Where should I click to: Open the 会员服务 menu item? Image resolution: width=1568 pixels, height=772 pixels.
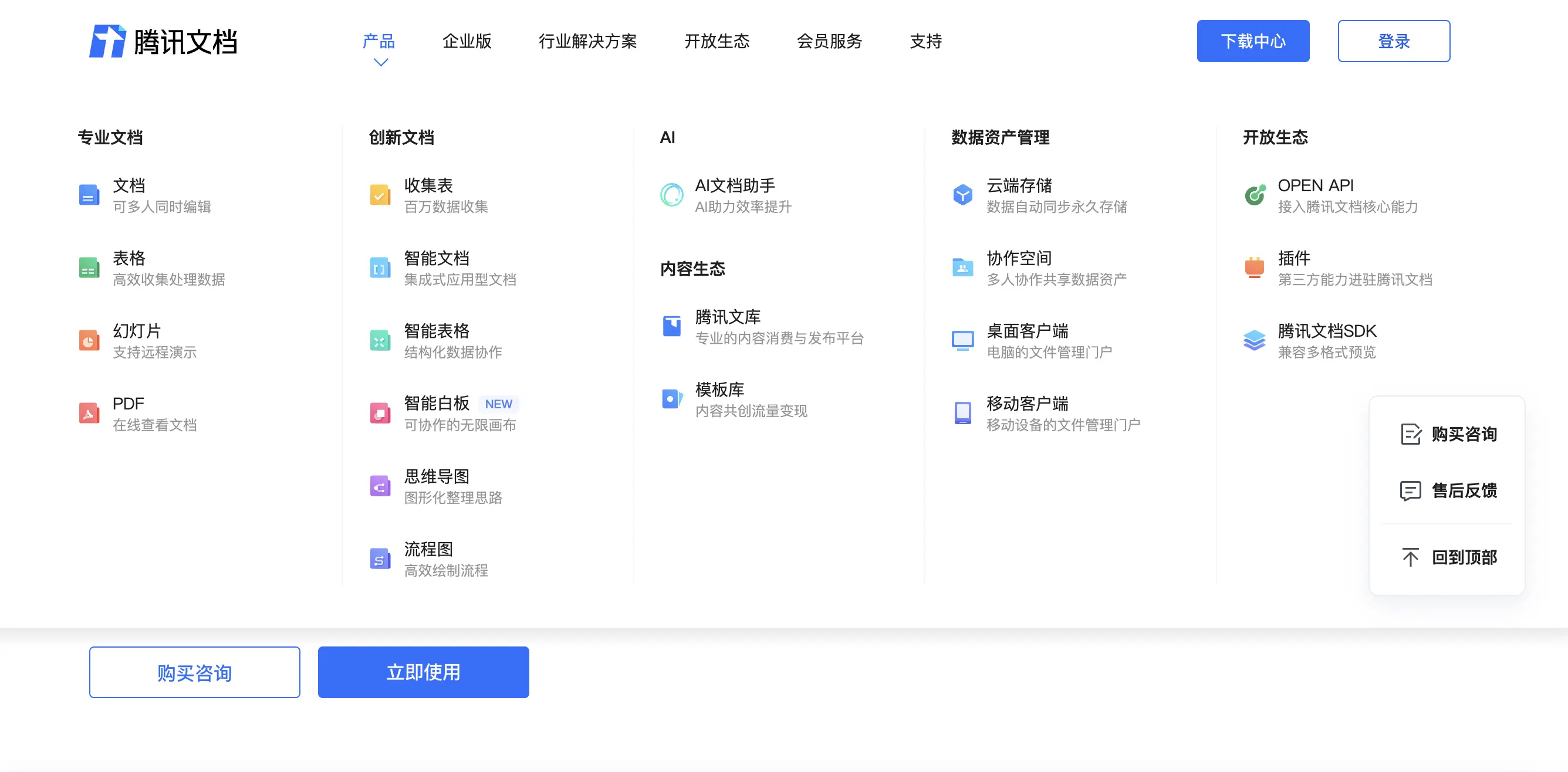click(x=830, y=40)
